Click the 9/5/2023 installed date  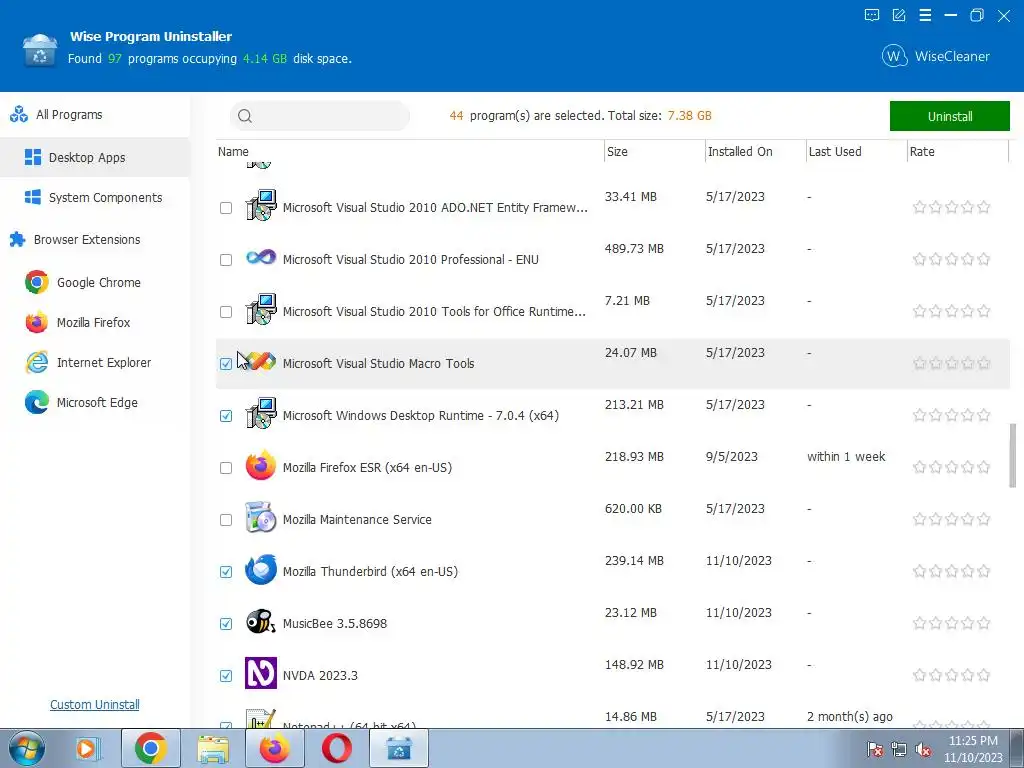pos(731,456)
